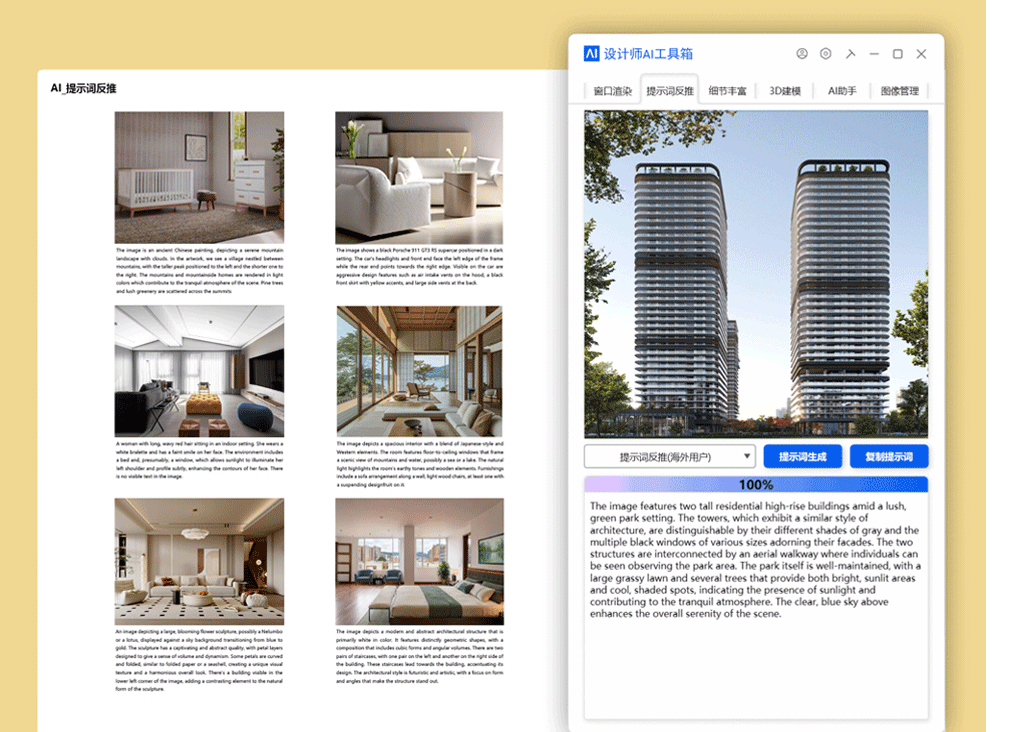
Task: Open the 图像管理 tab
Action: coord(899,91)
